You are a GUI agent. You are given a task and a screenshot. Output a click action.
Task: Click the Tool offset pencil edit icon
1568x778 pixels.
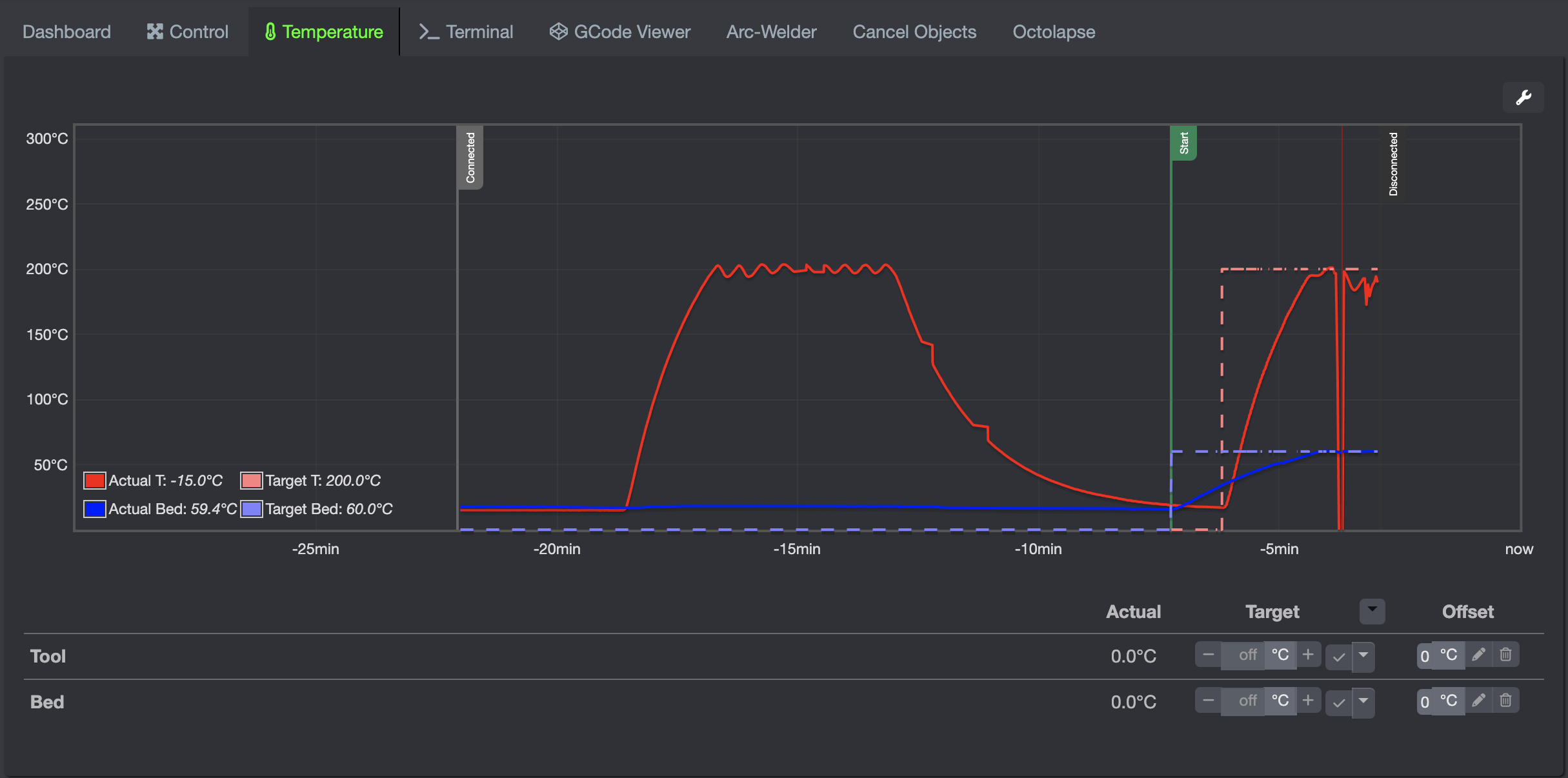[1478, 655]
